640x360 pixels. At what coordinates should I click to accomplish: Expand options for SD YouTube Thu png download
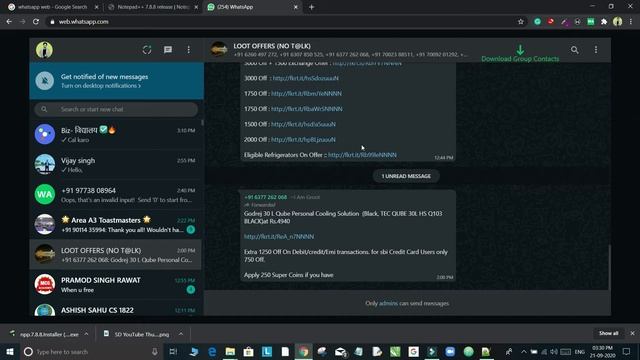(180, 334)
